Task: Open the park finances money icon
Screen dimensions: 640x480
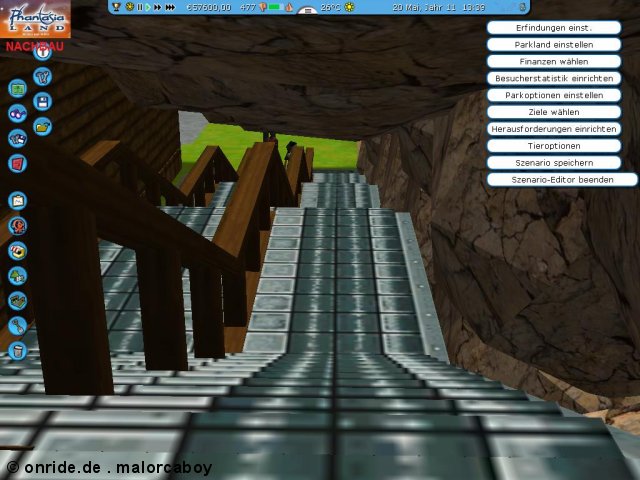Action: (18, 89)
